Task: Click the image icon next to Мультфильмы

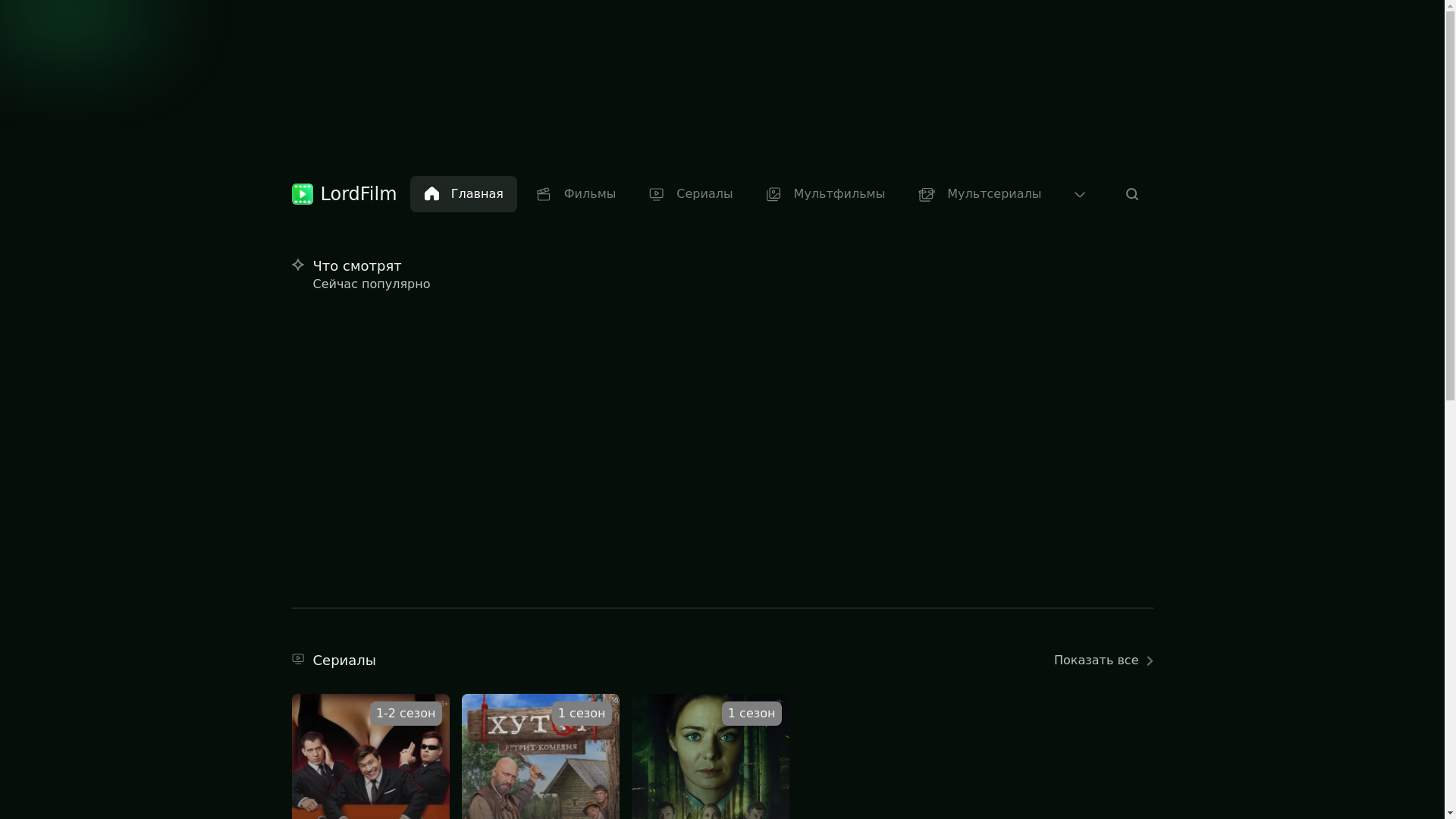Action: pos(773,194)
